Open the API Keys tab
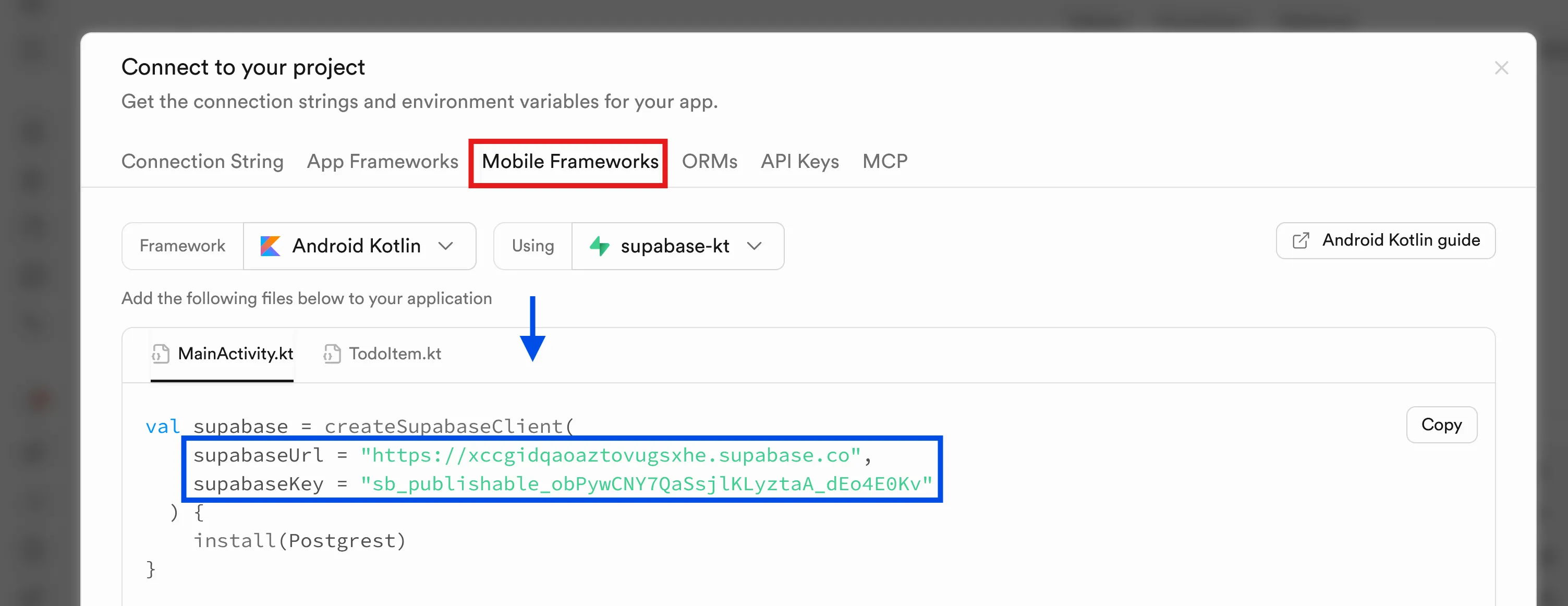 (x=799, y=161)
